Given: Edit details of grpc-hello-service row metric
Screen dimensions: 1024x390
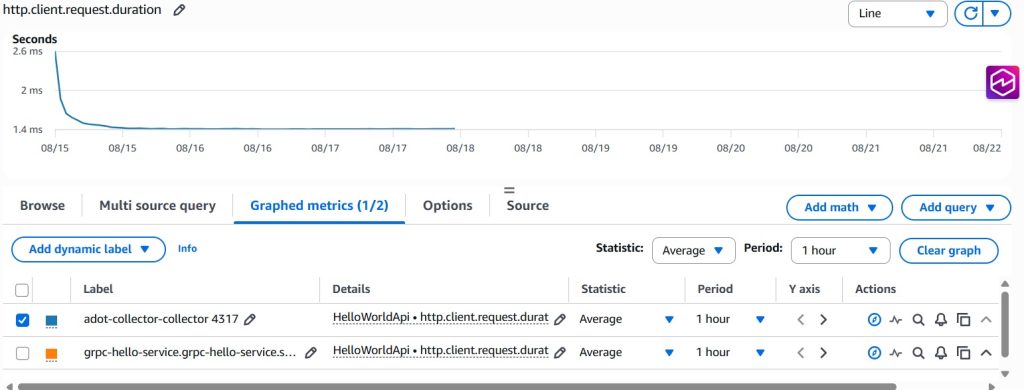Looking at the screenshot, I should pos(560,353).
